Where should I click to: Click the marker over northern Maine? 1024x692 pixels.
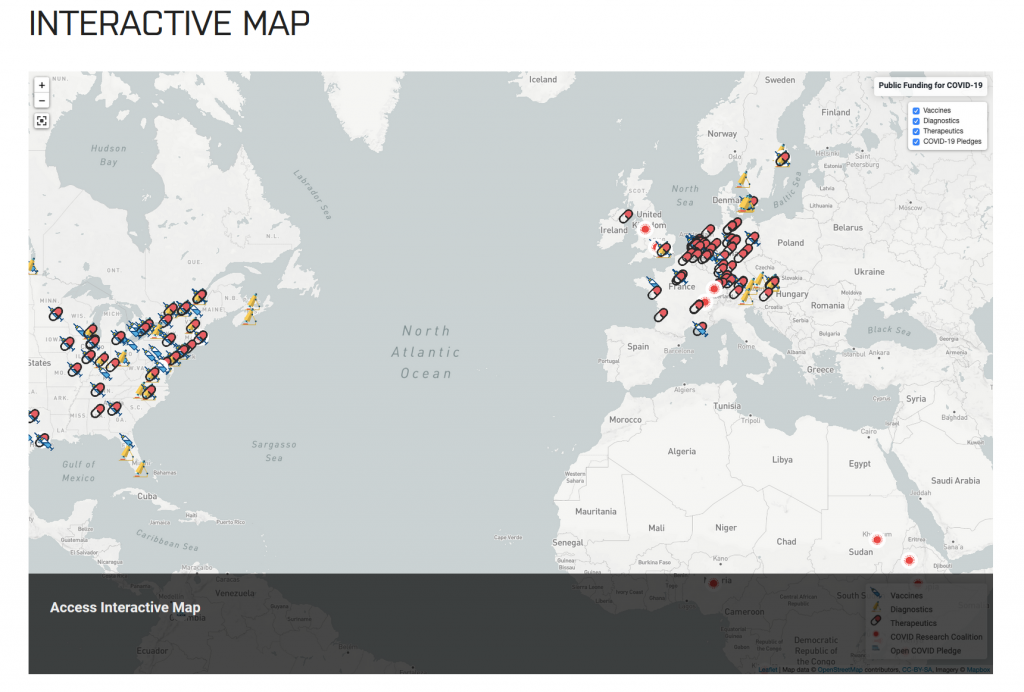[x=199, y=296]
